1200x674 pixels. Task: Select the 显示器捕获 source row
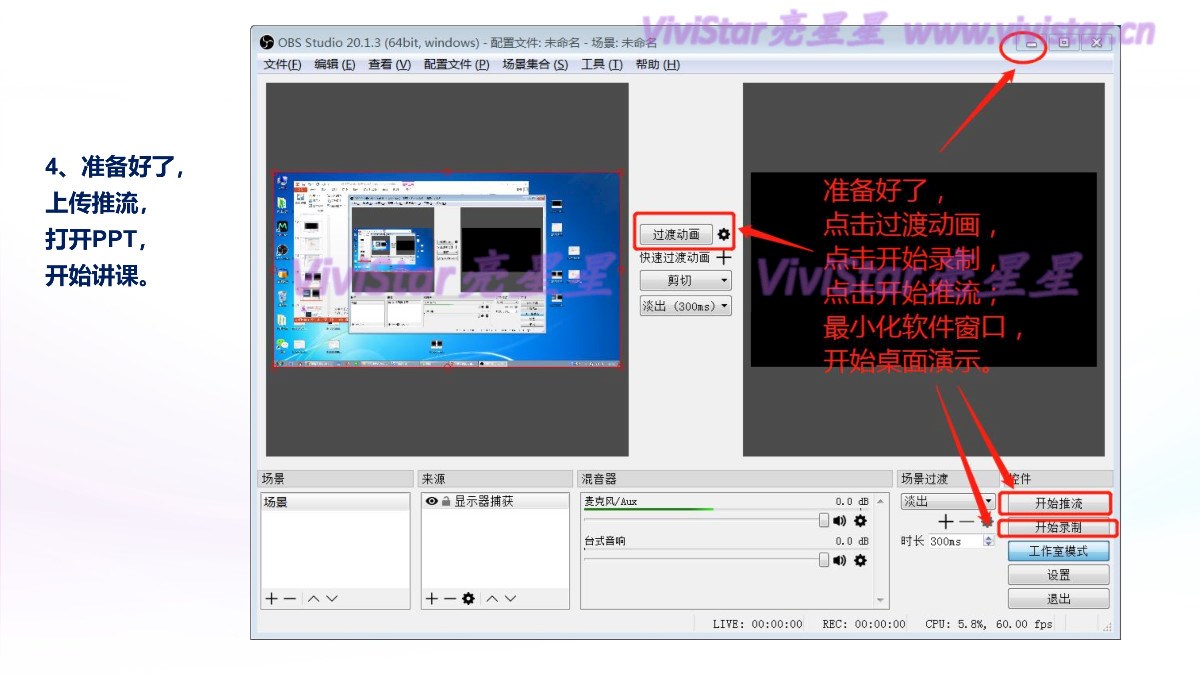point(495,502)
